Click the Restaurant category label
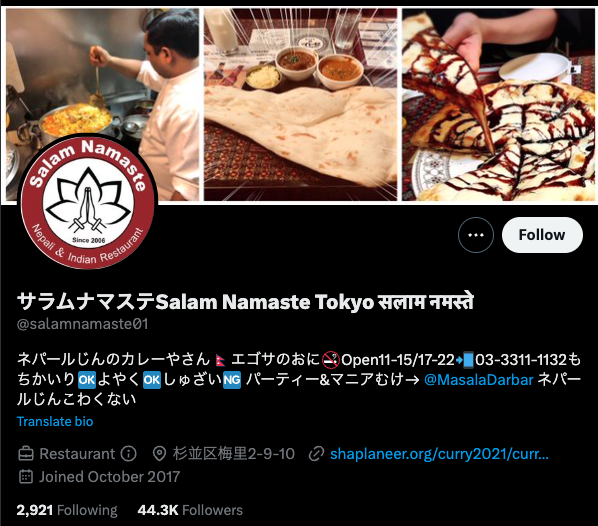 (77, 454)
